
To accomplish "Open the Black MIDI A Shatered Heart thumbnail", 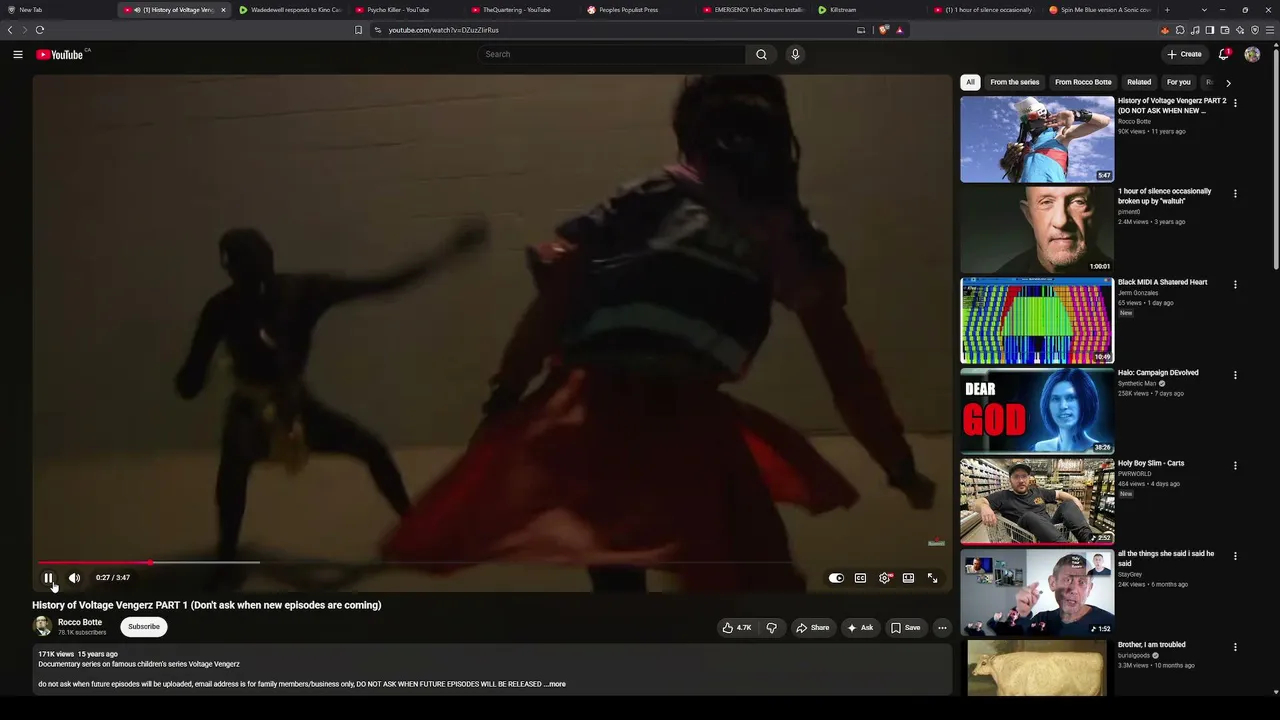I will coord(1037,320).
